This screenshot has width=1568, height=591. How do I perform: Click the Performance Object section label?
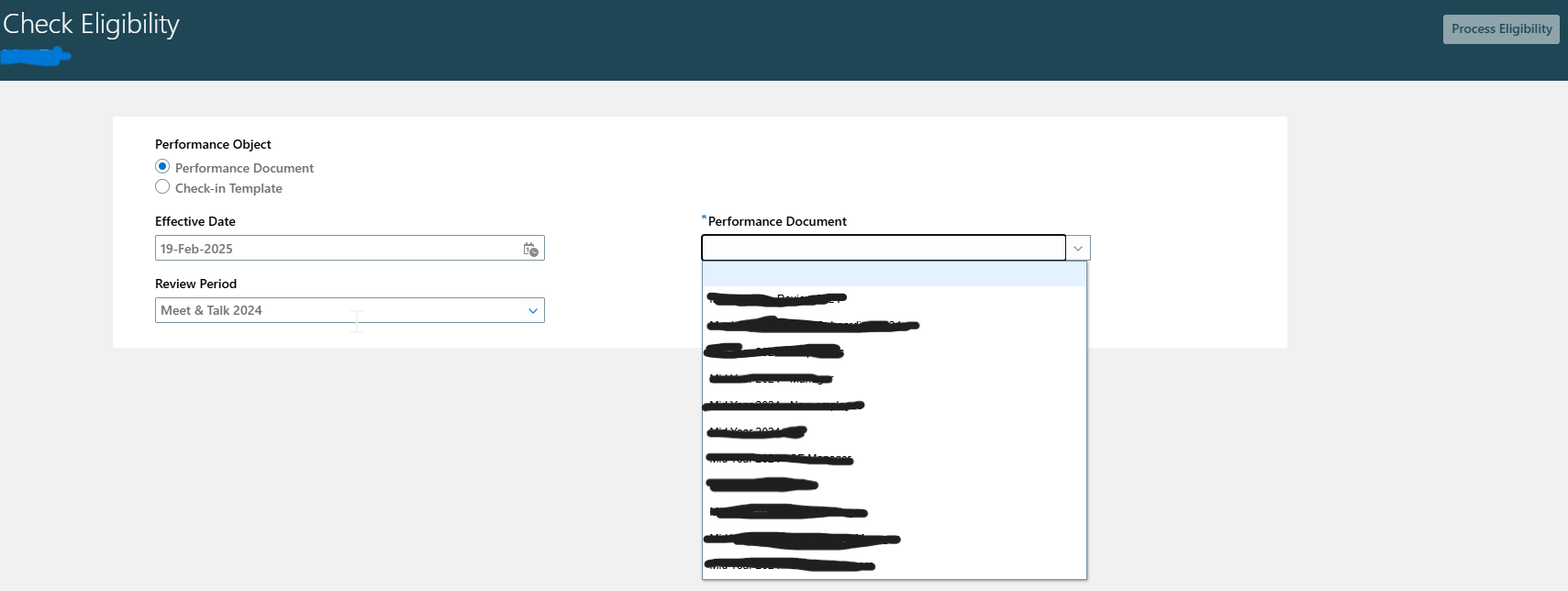click(x=213, y=144)
